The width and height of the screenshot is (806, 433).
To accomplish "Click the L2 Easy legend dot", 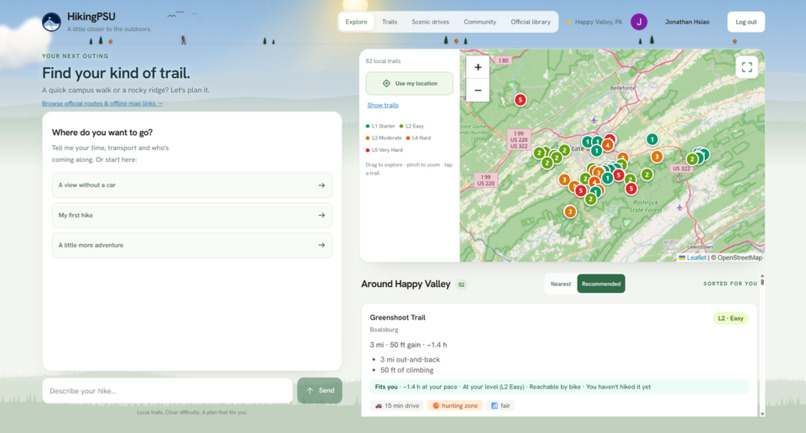I will coord(401,126).
